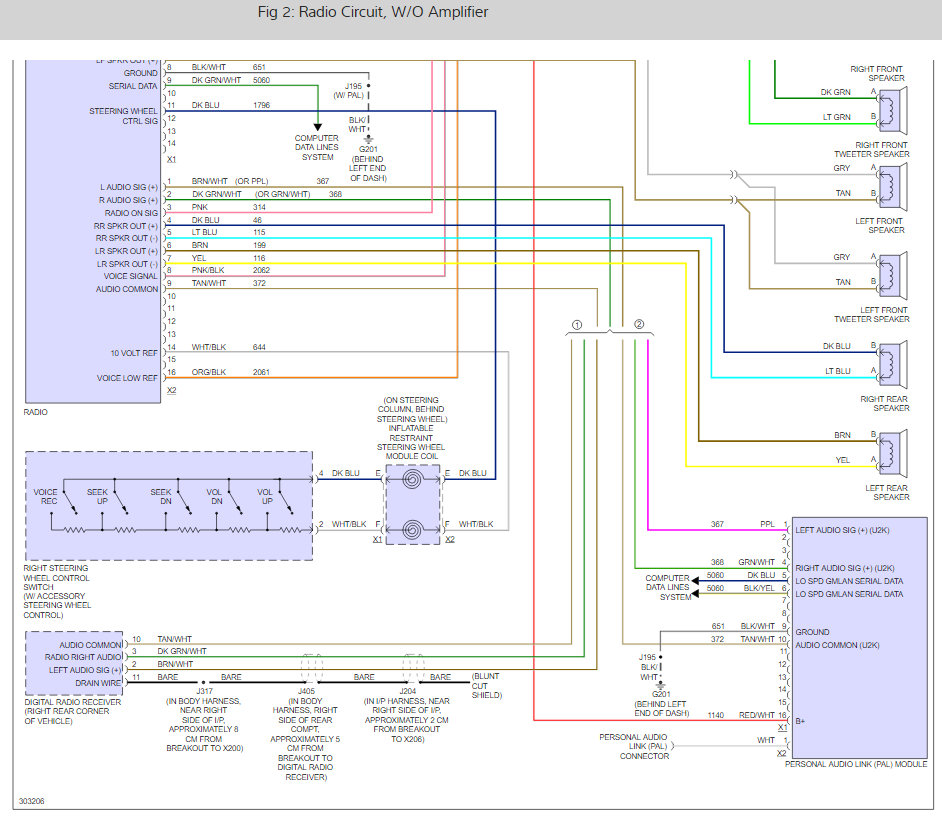Click the INFLATABLE RESTRAINT STEERING WHEEL MODULE COIL label
Screen dimensions: 942x819
[412, 442]
